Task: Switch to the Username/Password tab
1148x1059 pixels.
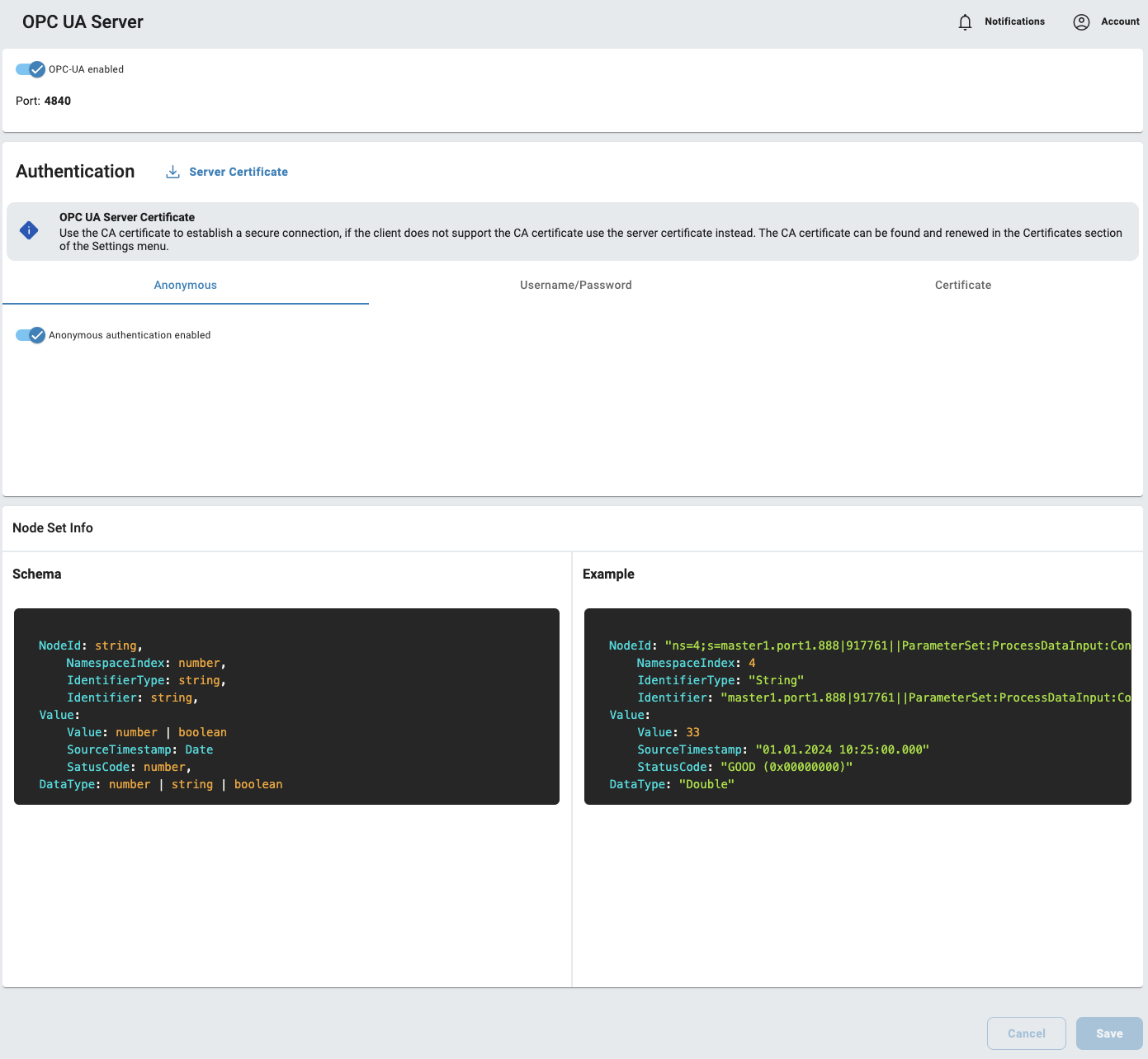Action: pyautogui.click(x=575, y=285)
